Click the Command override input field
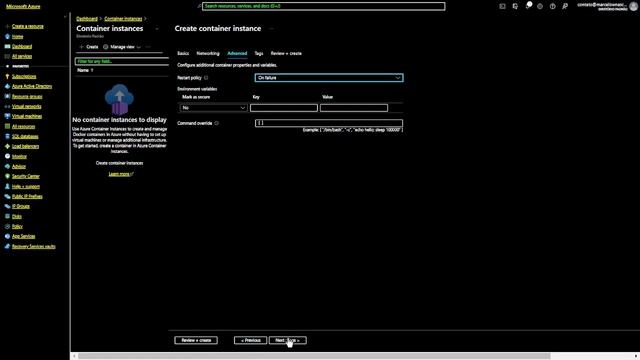Image resolution: width=640 pixels, height=360 pixels. point(329,123)
